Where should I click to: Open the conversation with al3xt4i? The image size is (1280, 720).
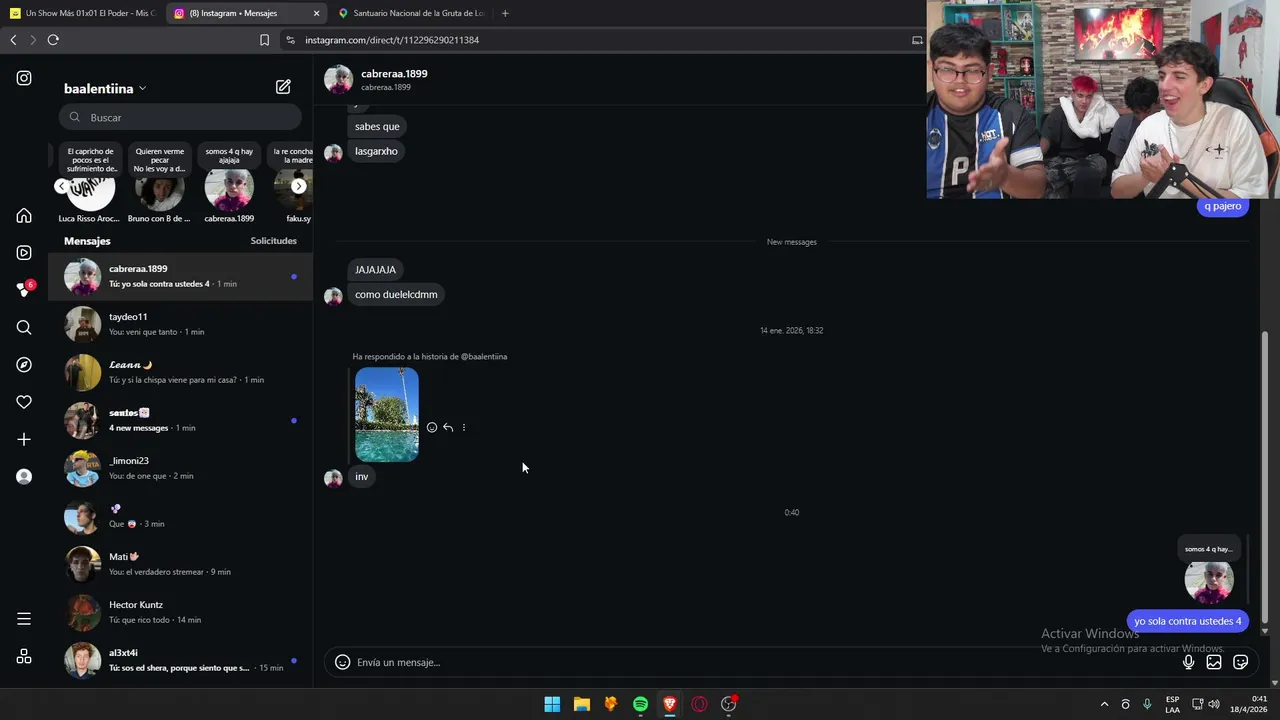click(x=180, y=660)
